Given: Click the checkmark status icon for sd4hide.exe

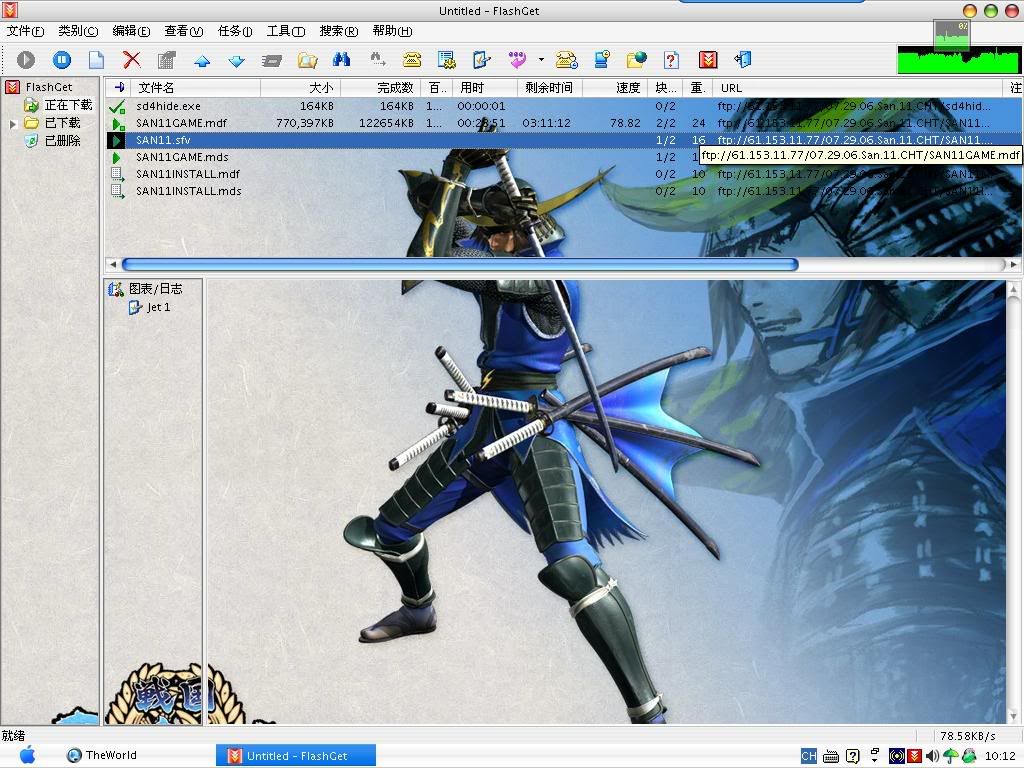Looking at the screenshot, I should pos(118,106).
